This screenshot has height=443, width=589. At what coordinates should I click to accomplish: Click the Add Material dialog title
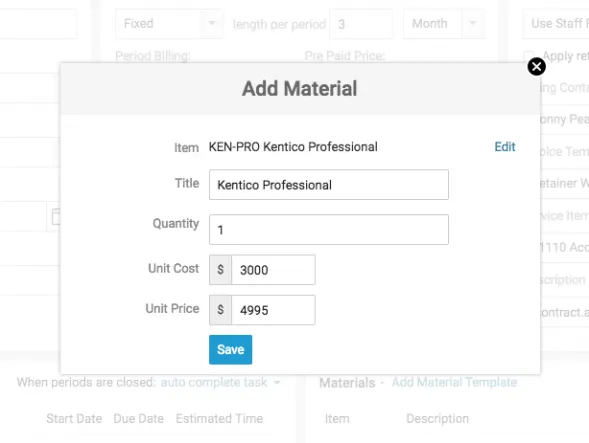tap(299, 89)
